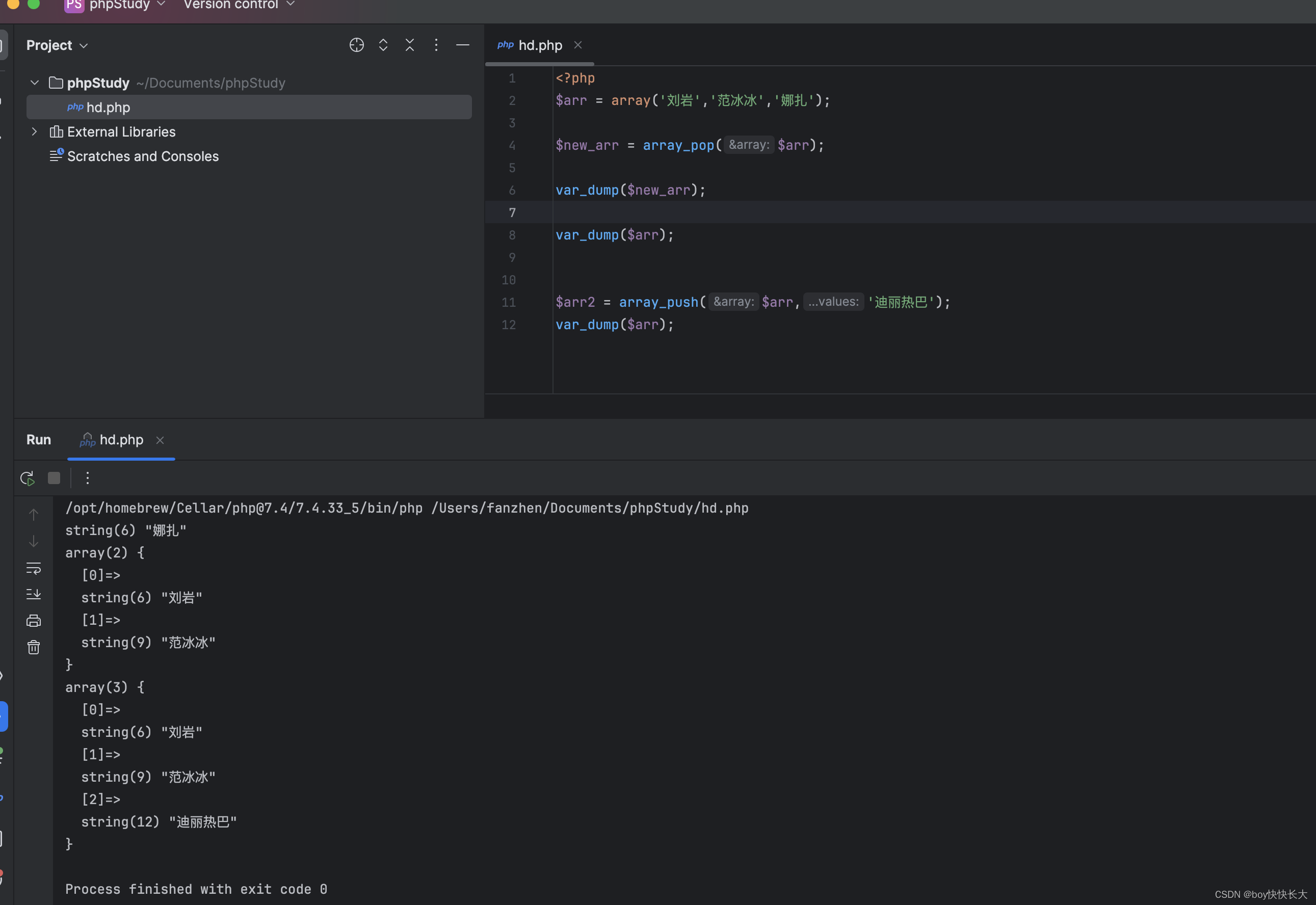The width and height of the screenshot is (1316, 905).
Task: Open the phpStudy project dropdown
Action: (x=127, y=5)
